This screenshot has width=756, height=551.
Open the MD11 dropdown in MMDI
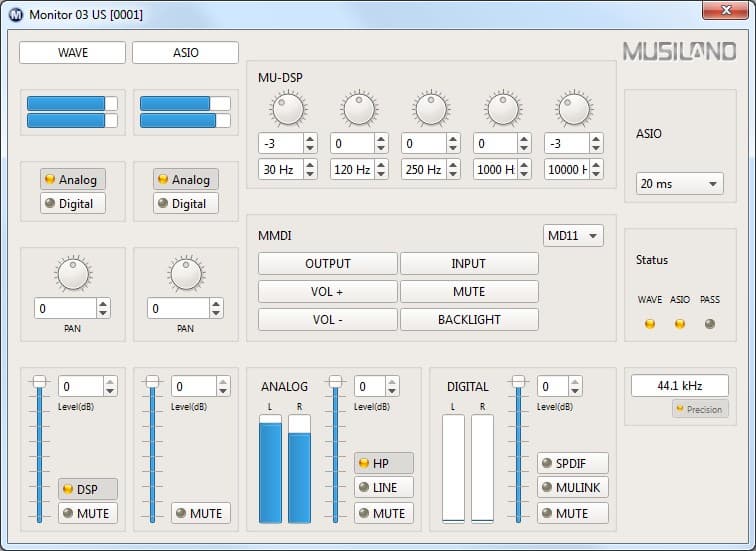tap(573, 236)
